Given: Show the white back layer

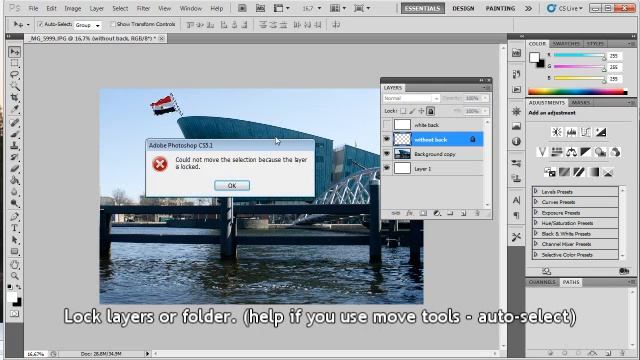Looking at the screenshot, I should point(387,125).
